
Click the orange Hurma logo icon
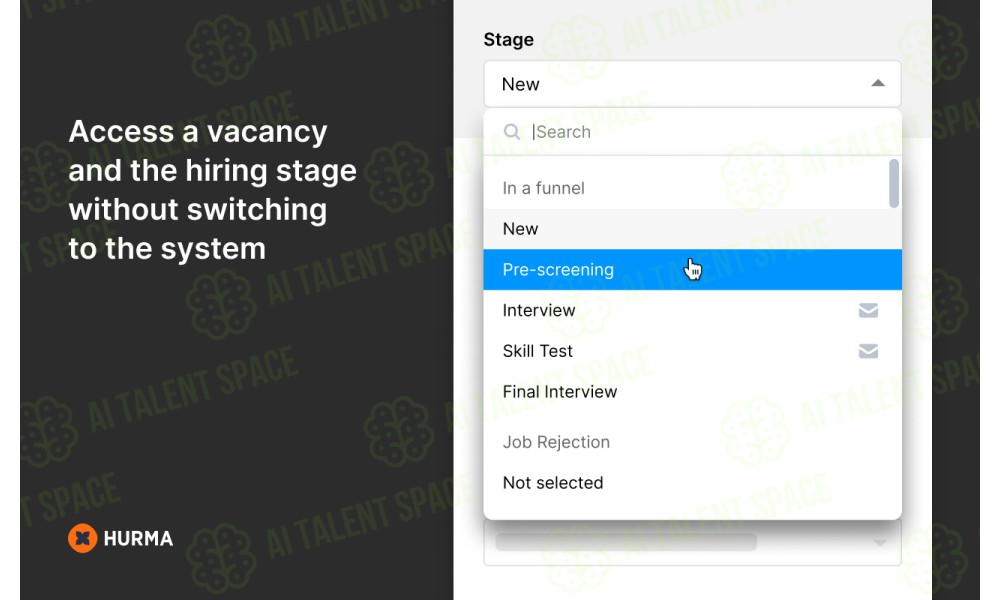point(82,538)
